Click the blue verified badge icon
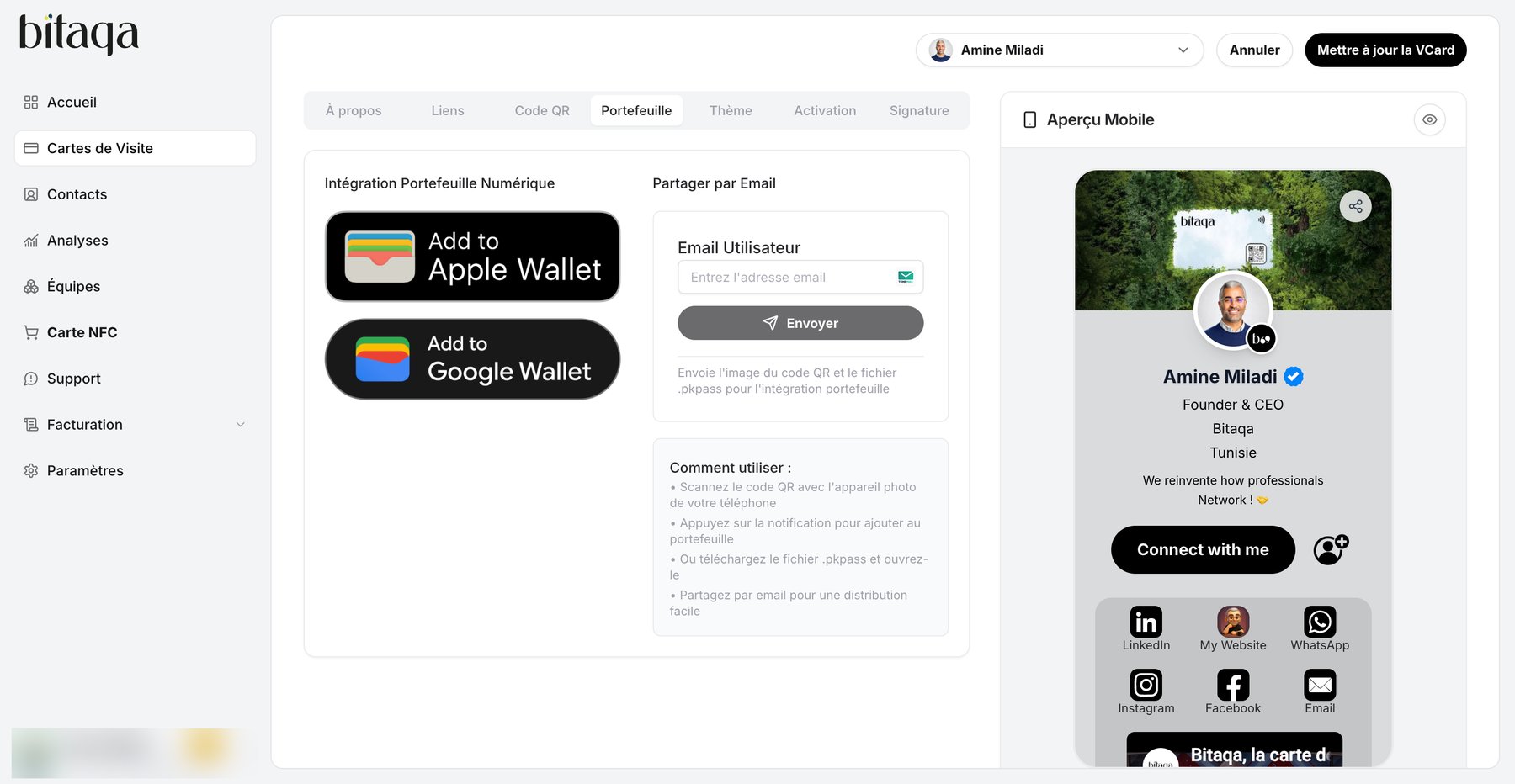The image size is (1515, 784). click(1294, 377)
